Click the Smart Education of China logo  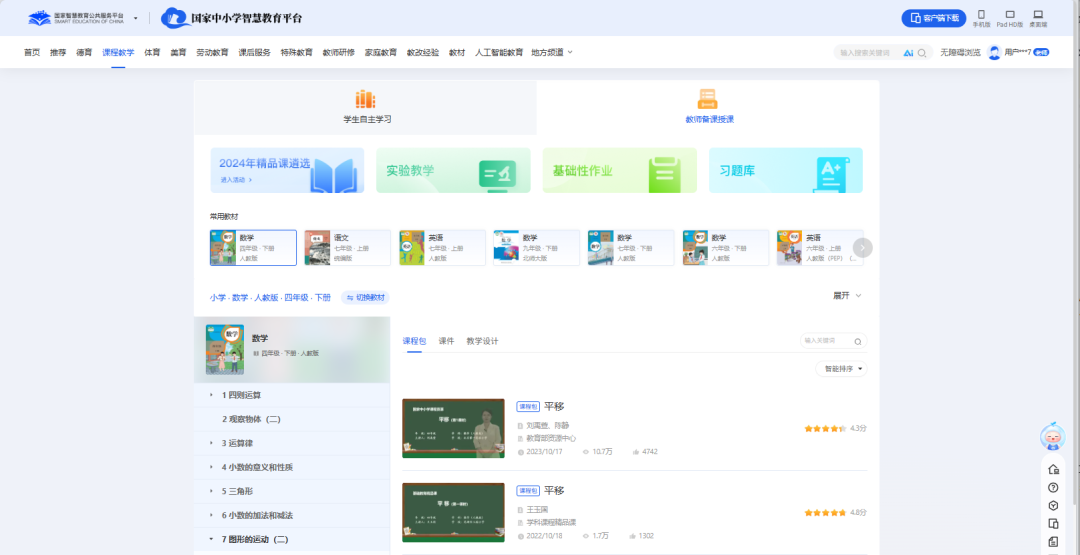(x=76, y=18)
